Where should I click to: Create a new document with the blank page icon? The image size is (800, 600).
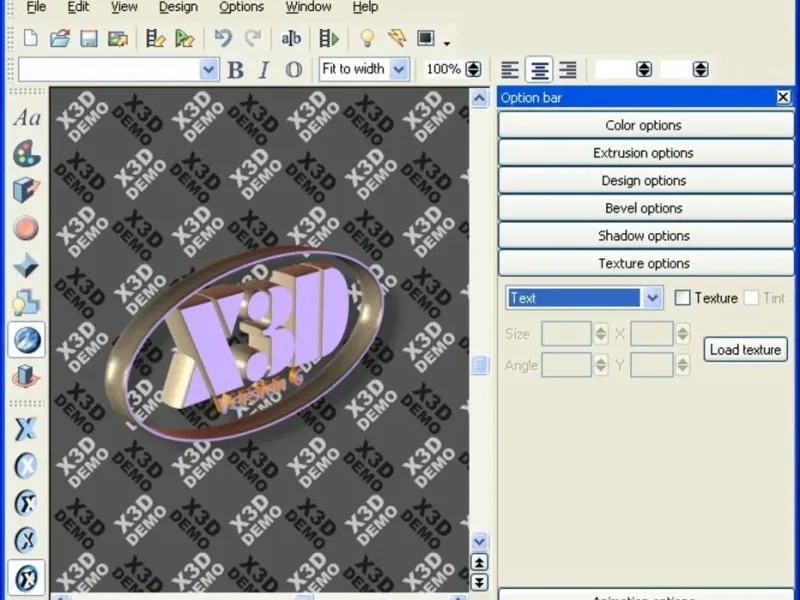[x=31, y=38]
